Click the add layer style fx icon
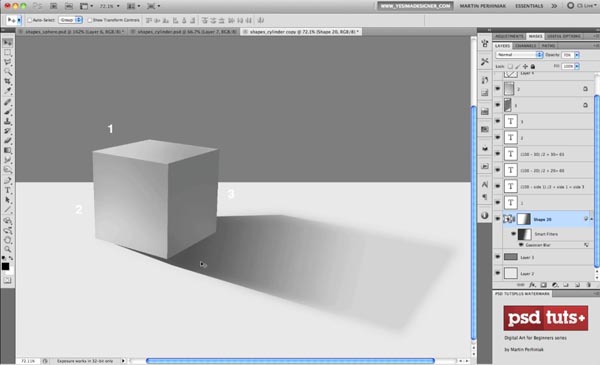600x365 pixels. point(532,285)
